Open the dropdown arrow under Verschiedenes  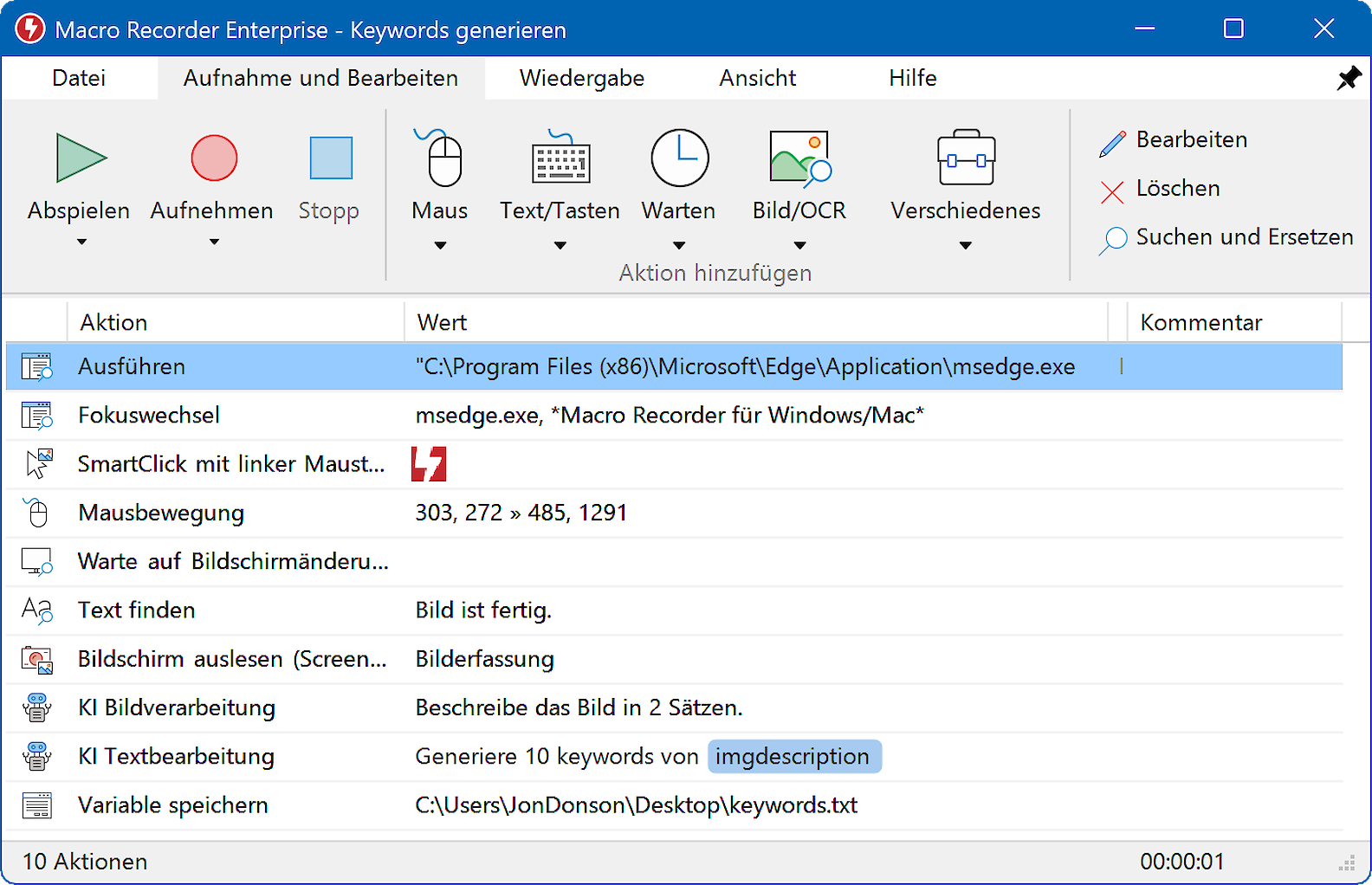click(x=966, y=246)
